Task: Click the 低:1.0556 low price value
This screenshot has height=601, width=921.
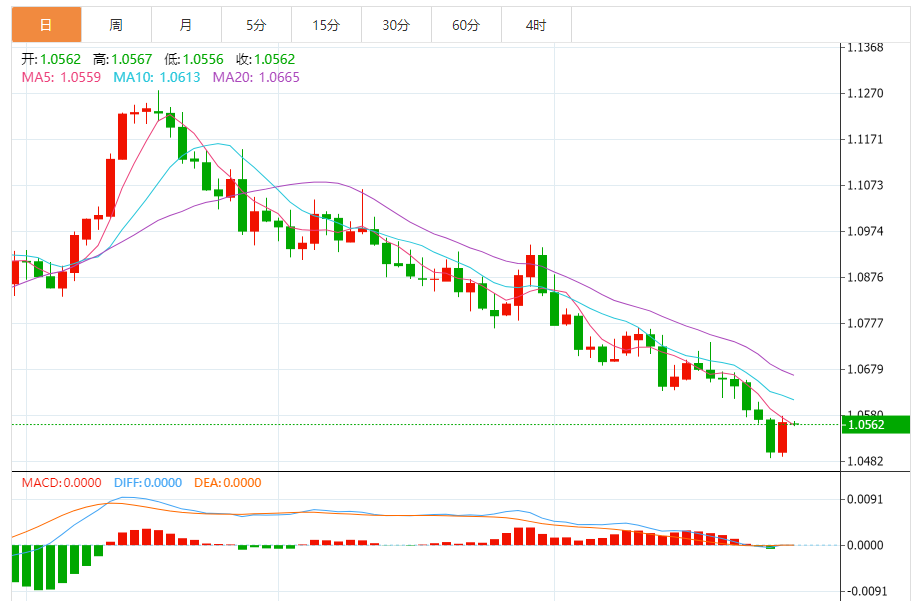Action: [194, 59]
